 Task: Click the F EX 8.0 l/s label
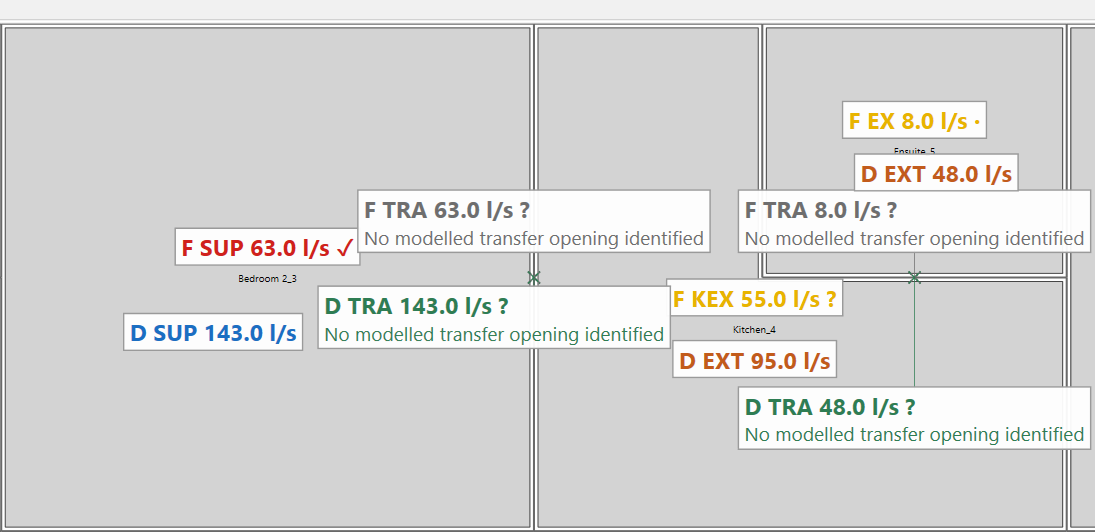[x=914, y=120]
